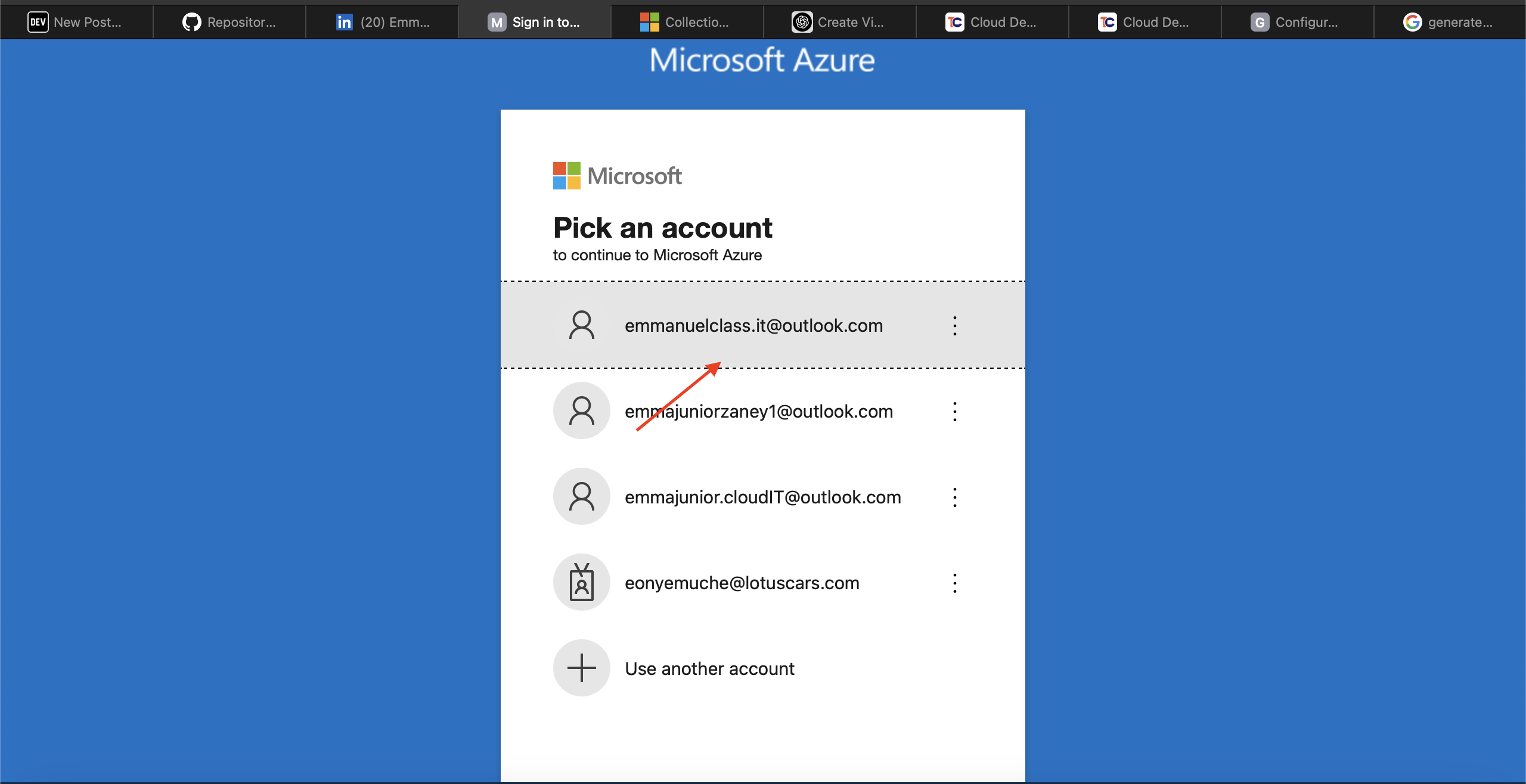Click the Google favicon on generate tab
Viewport: 1526px width, 784px height.
[x=1412, y=22]
